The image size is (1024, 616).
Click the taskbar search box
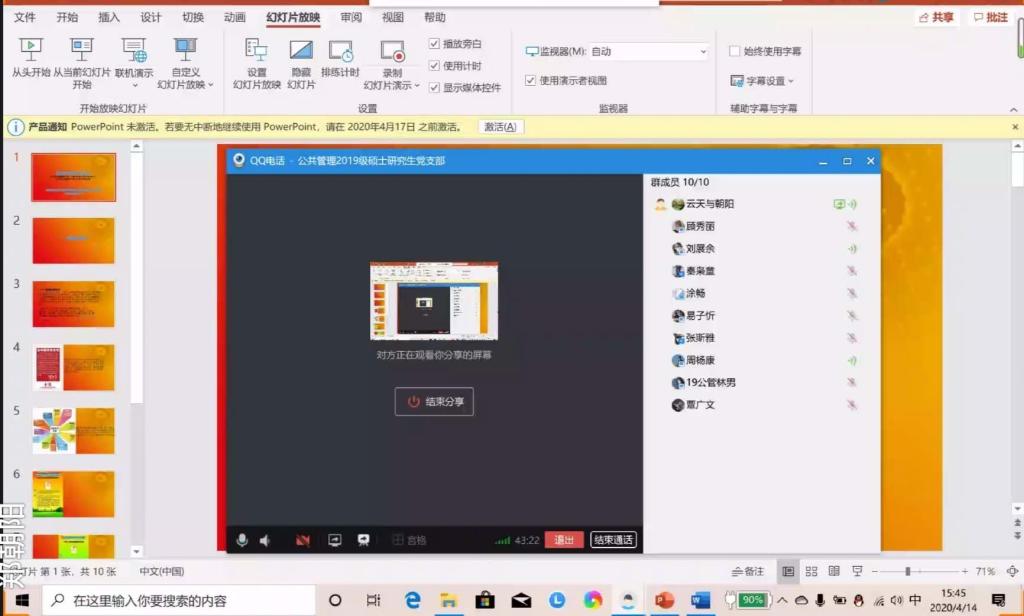(x=180, y=600)
